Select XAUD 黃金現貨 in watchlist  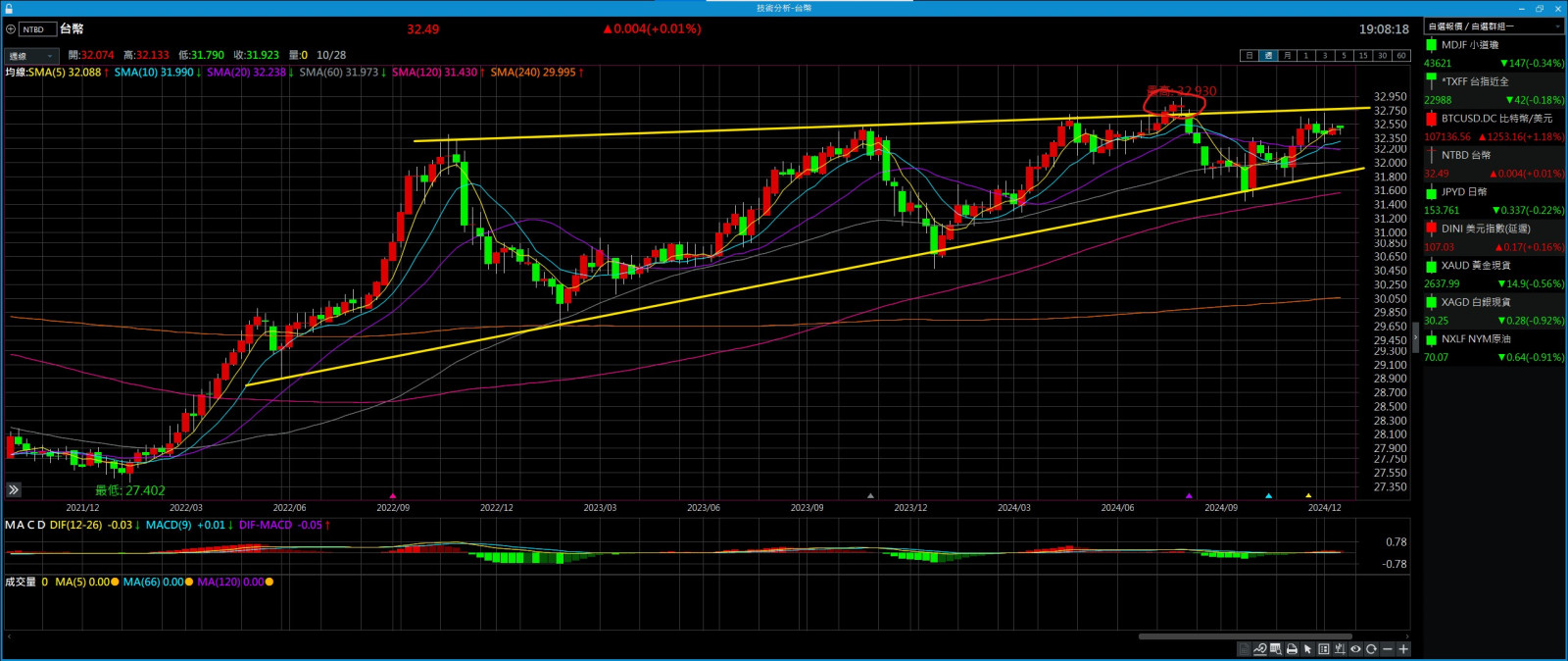[1494, 275]
